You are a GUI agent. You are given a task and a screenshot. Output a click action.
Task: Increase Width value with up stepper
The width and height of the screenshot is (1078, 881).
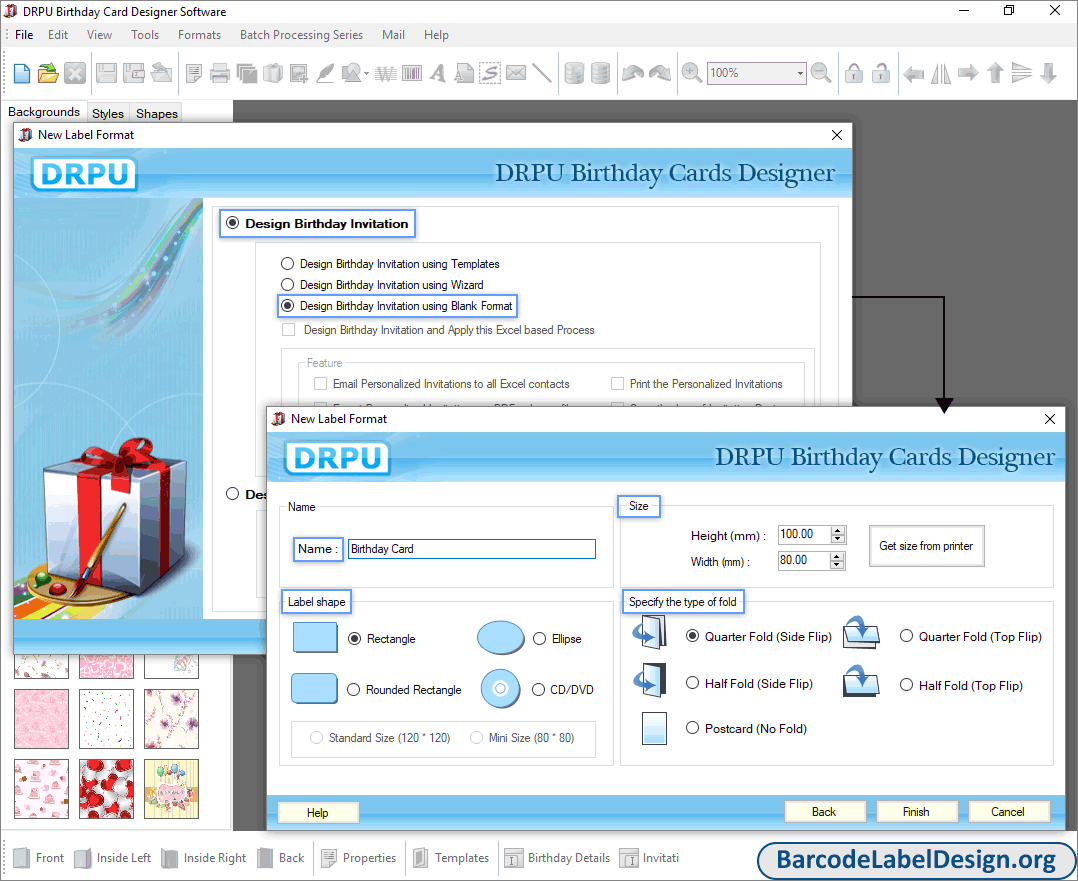[837, 556]
